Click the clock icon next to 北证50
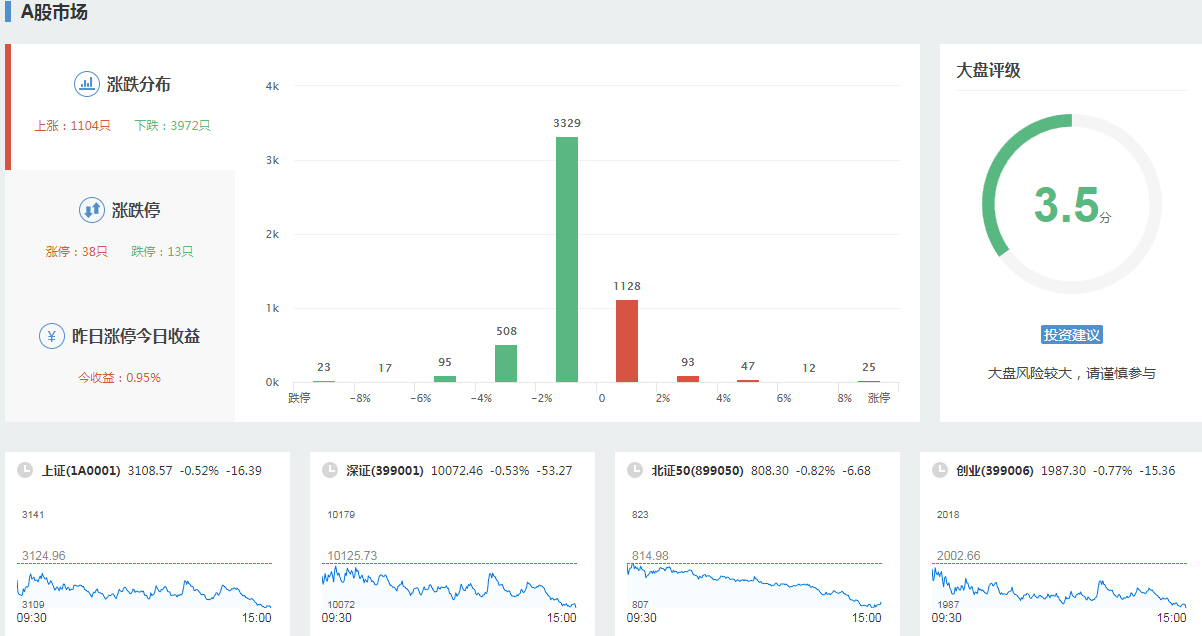The width and height of the screenshot is (1202, 636). (635, 470)
